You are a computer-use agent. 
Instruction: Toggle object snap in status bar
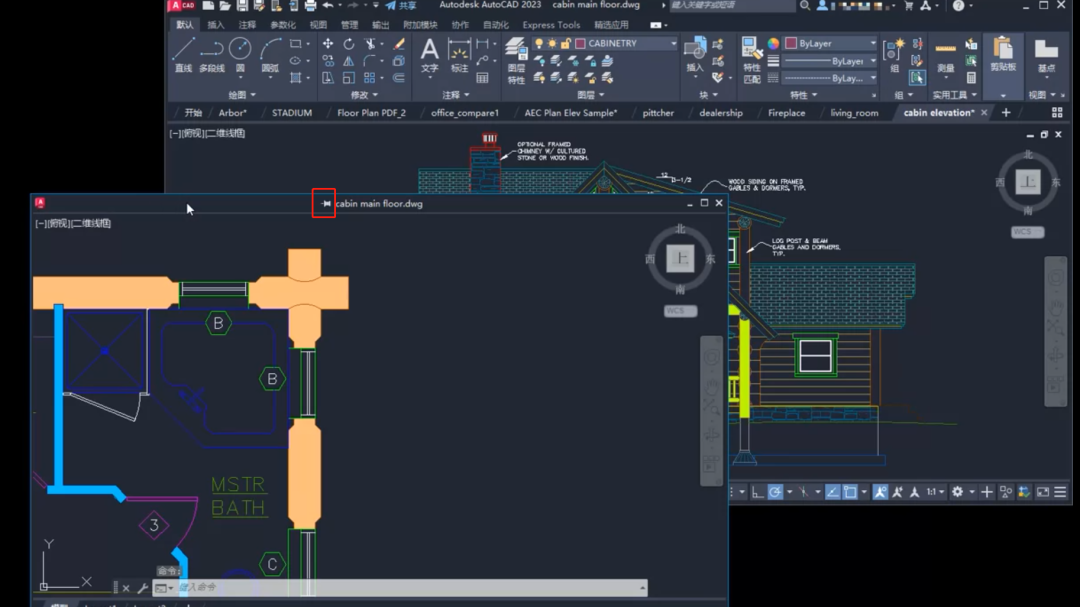[x=849, y=492]
